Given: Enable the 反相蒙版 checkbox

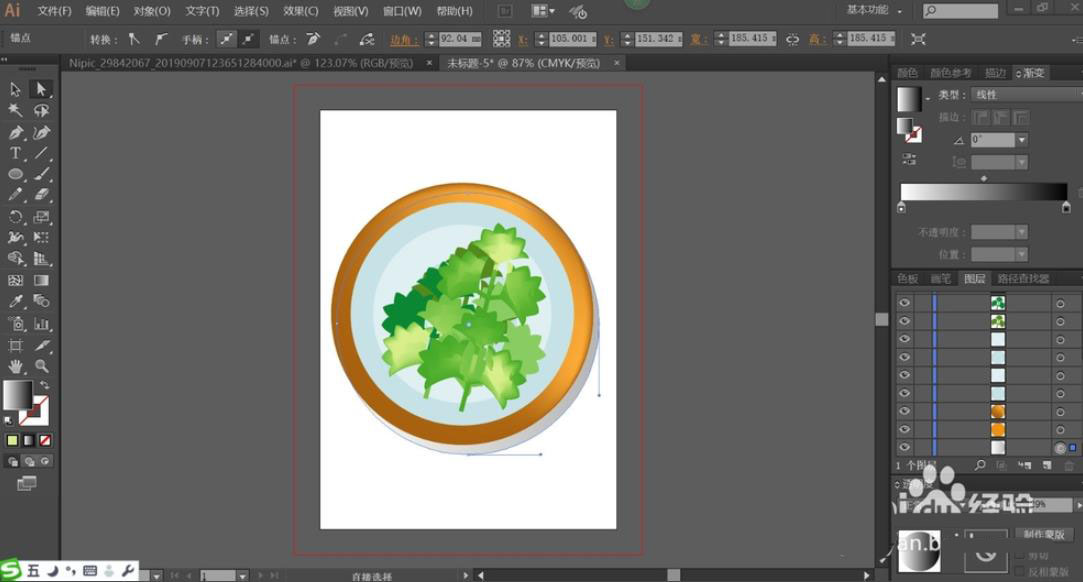Looking at the screenshot, I should pyautogui.click(x=1021, y=572).
